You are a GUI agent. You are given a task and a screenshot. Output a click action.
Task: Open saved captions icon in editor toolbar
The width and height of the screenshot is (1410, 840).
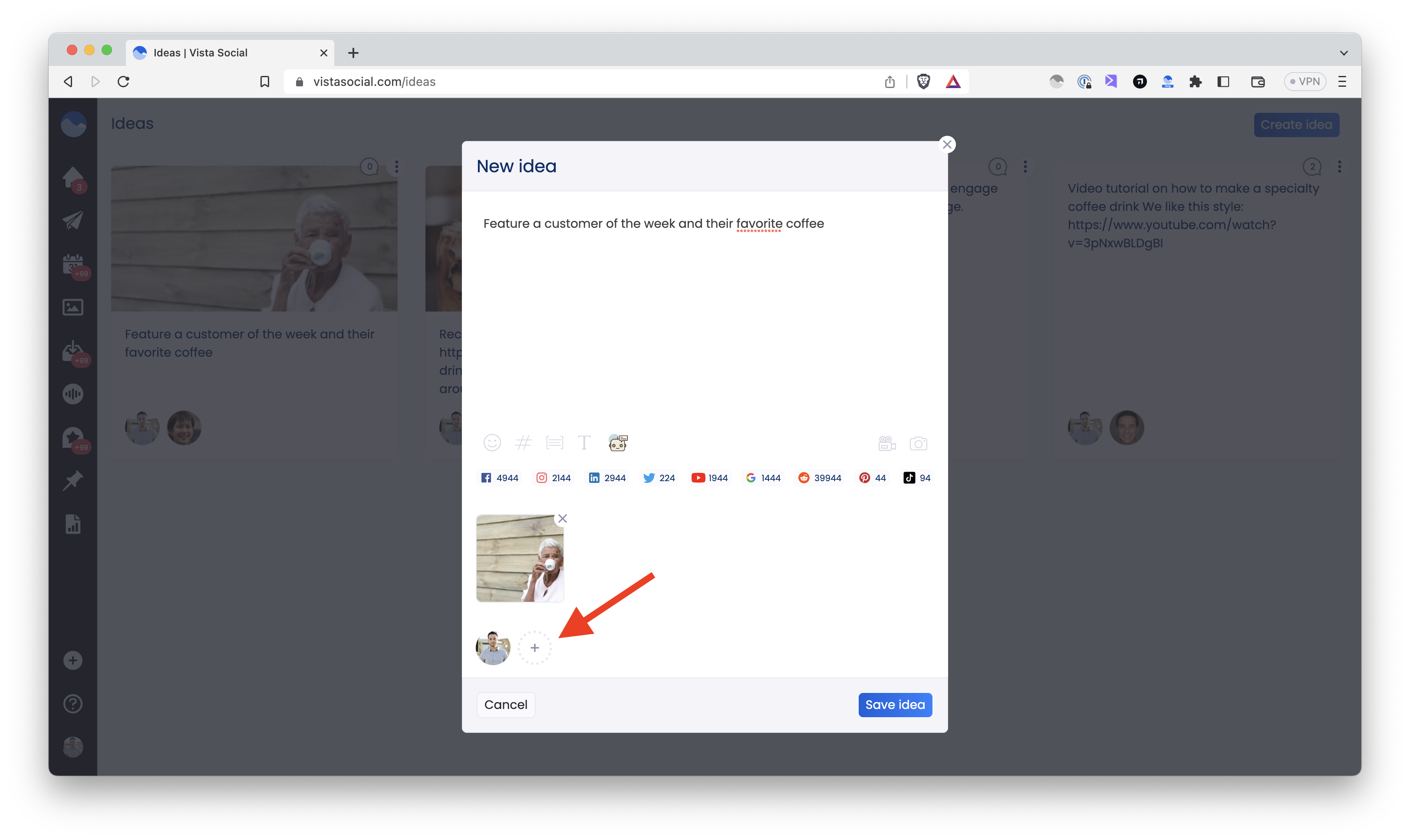coord(554,443)
